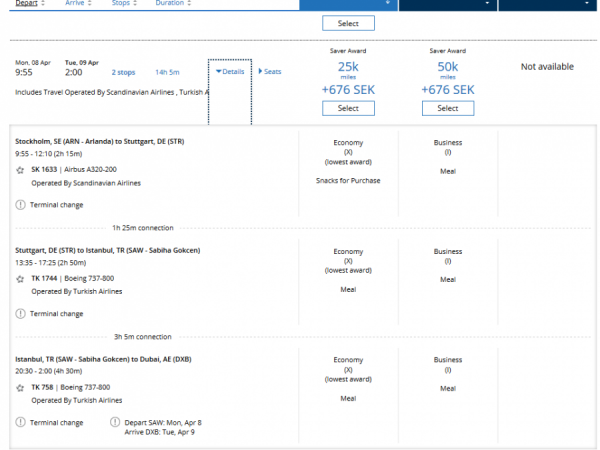The image size is (600, 450).
Task: Select the 50k miles Saver Award
Action: (x=448, y=108)
